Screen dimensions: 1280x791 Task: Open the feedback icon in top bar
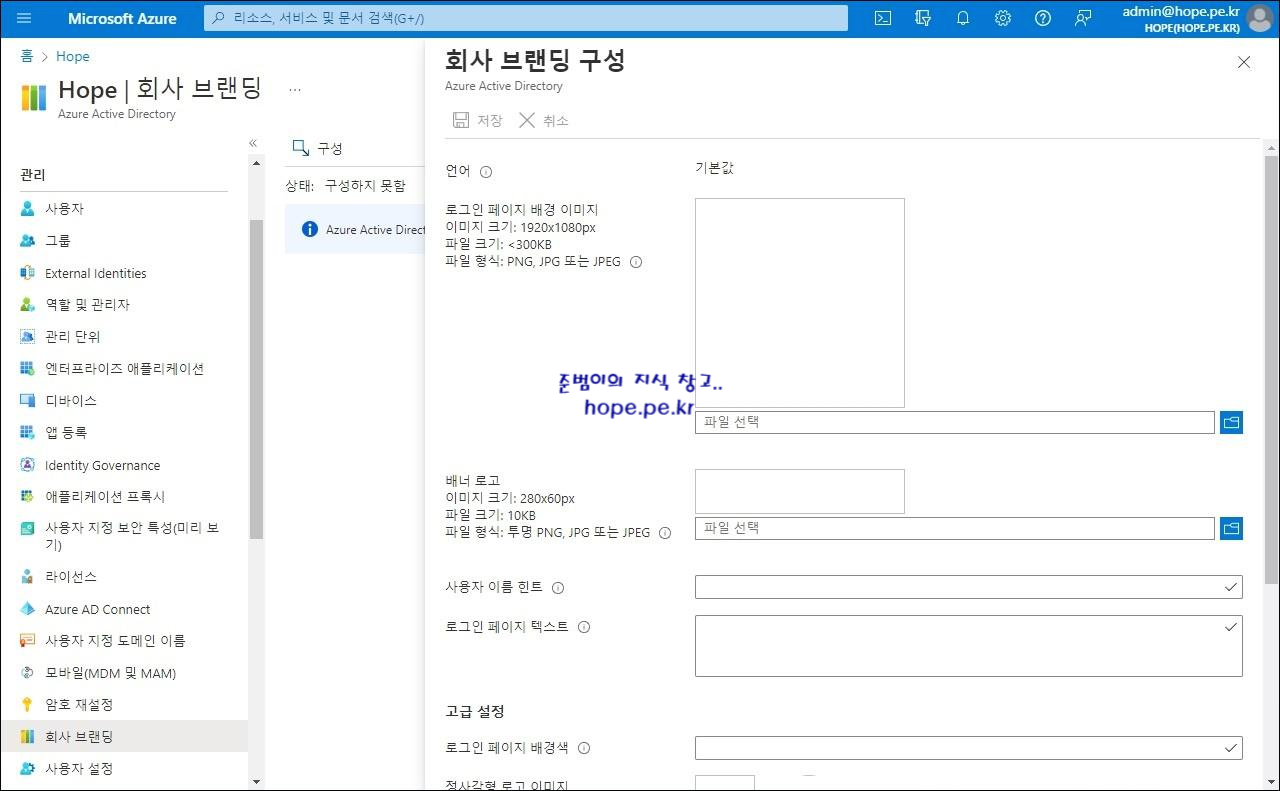click(1083, 18)
